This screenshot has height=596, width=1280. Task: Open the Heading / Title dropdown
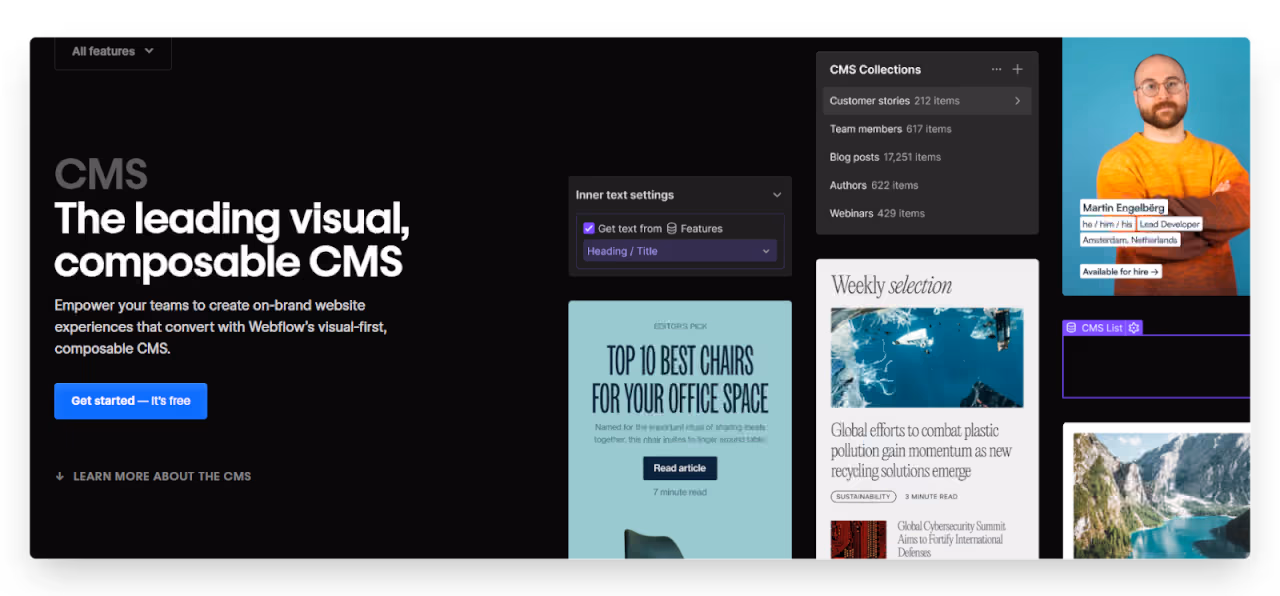680,251
